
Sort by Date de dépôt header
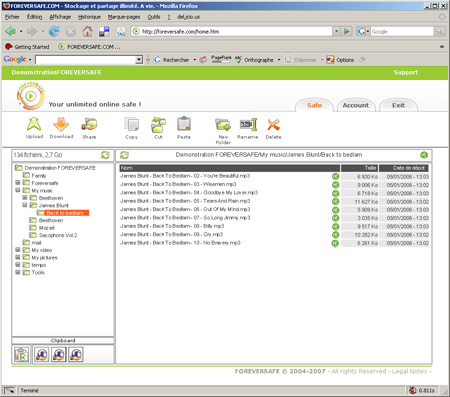[404, 168]
